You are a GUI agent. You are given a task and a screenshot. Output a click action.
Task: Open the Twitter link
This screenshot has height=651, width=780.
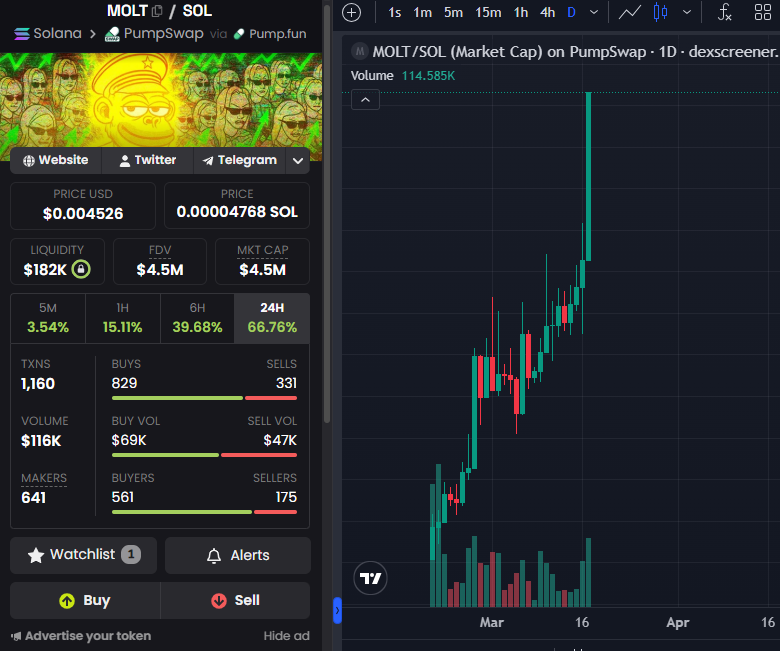(x=147, y=161)
